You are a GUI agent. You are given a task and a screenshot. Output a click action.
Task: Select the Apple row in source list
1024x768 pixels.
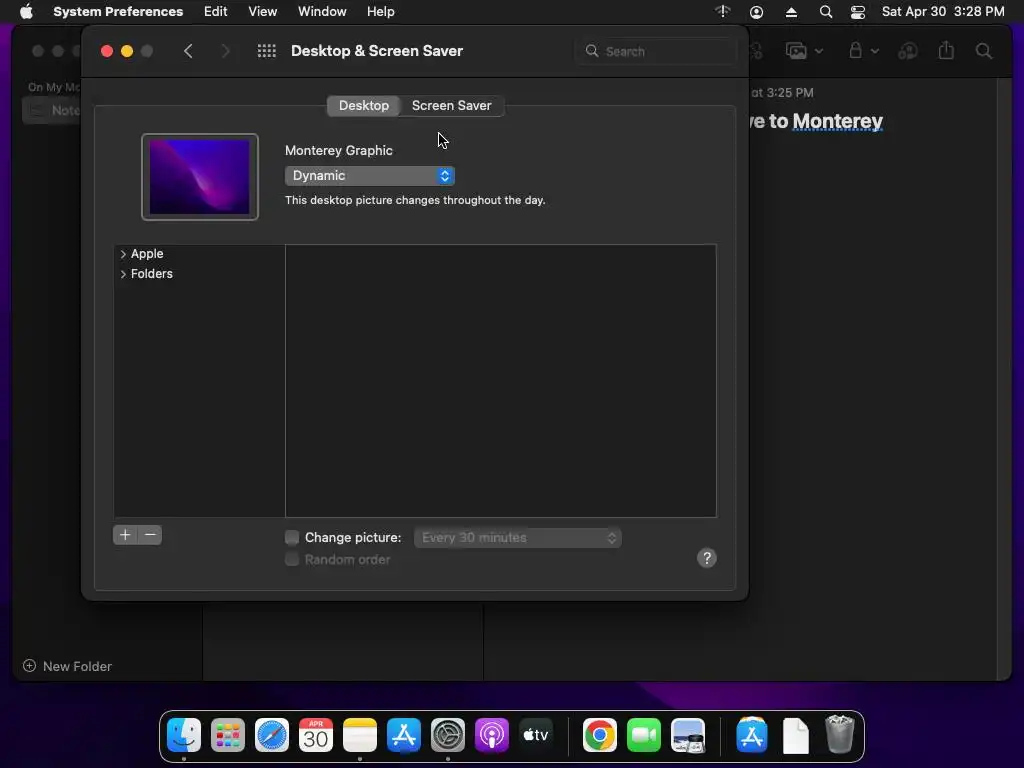[200, 254]
